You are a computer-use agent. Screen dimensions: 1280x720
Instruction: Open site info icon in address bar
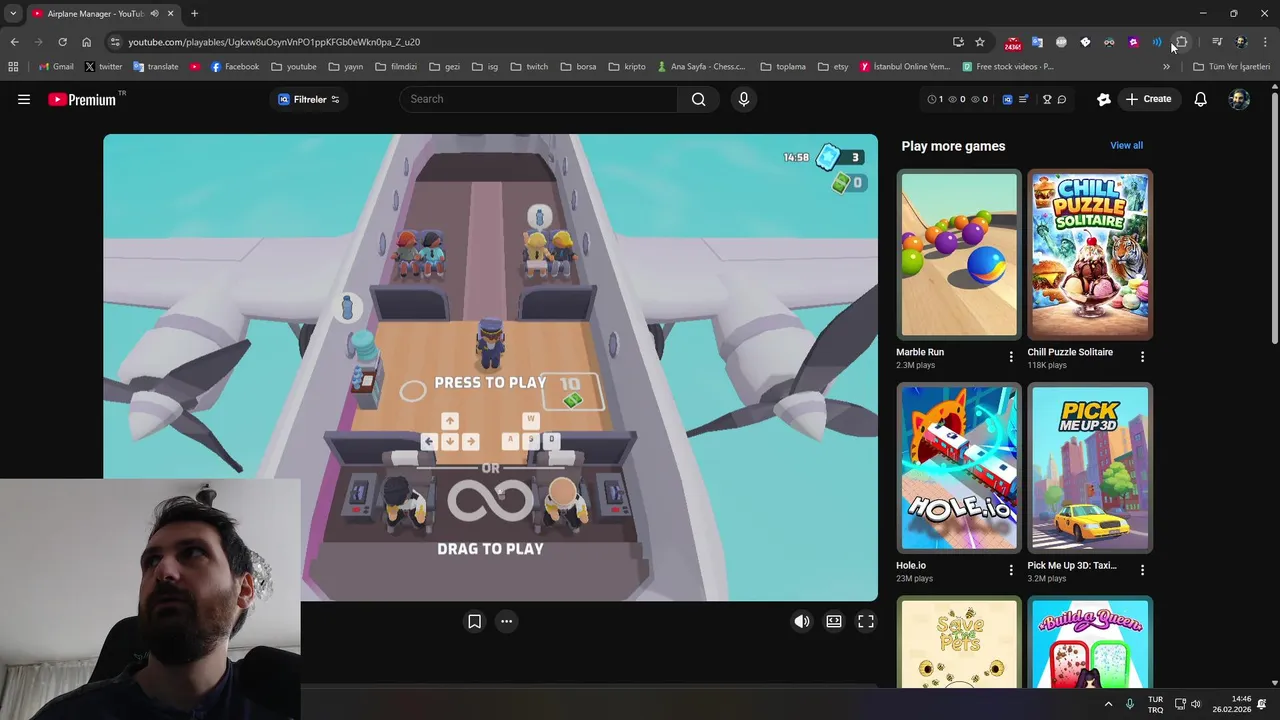coord(115,42)
